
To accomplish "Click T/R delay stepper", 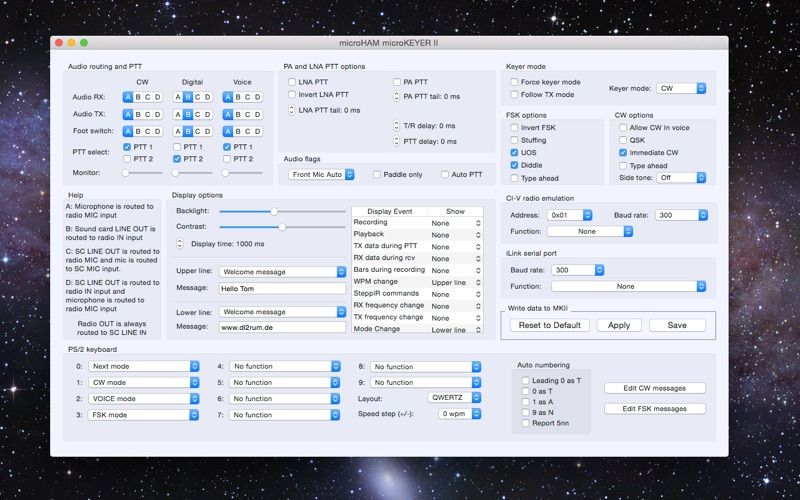I will tap(396, 126).
